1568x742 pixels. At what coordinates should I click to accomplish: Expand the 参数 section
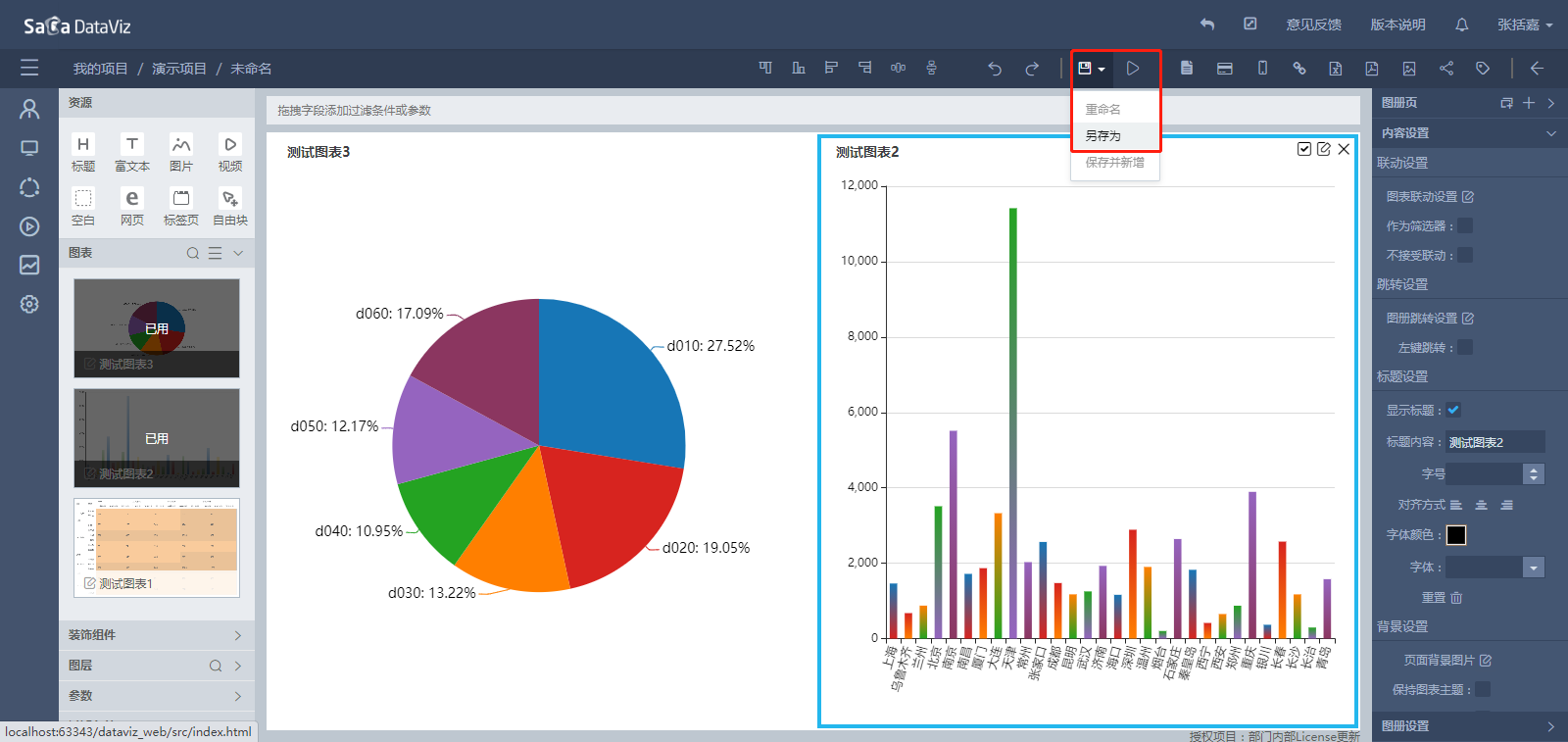coord(157,696)
